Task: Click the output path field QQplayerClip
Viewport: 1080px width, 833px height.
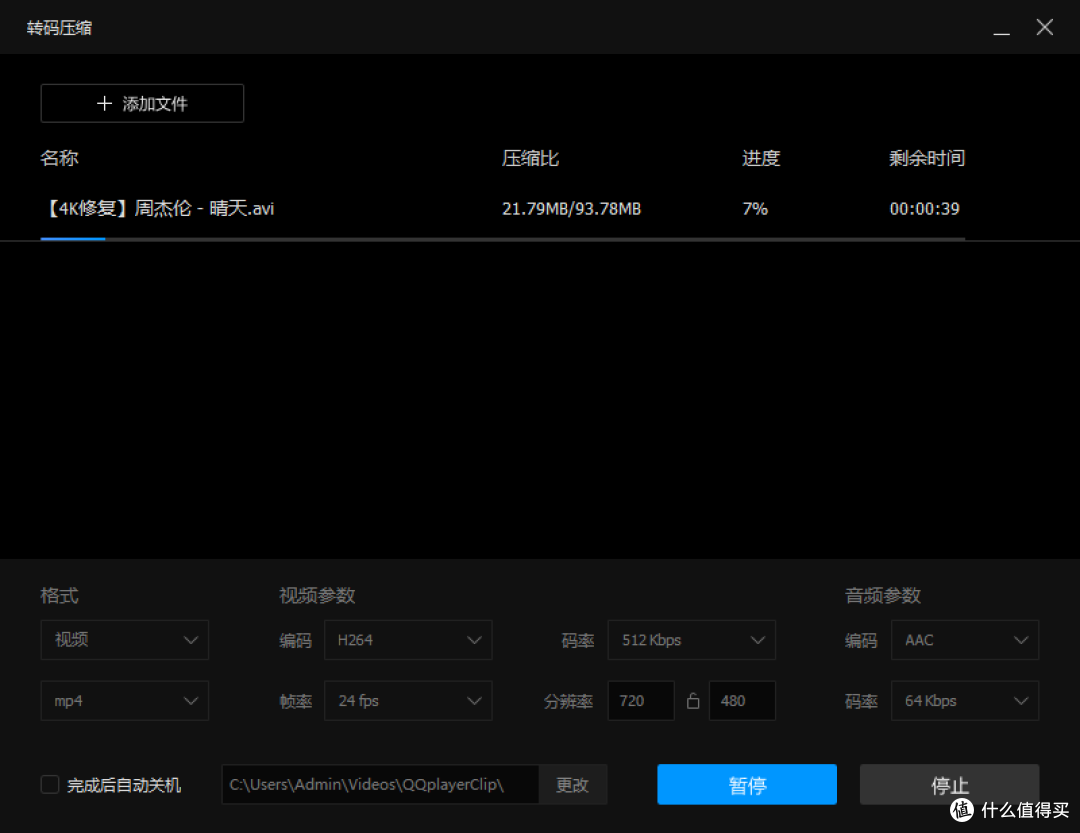Action: tap(380, 785)
